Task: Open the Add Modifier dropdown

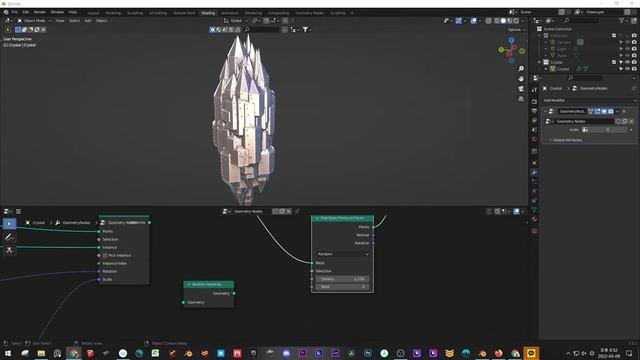Action: pyautogui.click(x=589, y=100)
